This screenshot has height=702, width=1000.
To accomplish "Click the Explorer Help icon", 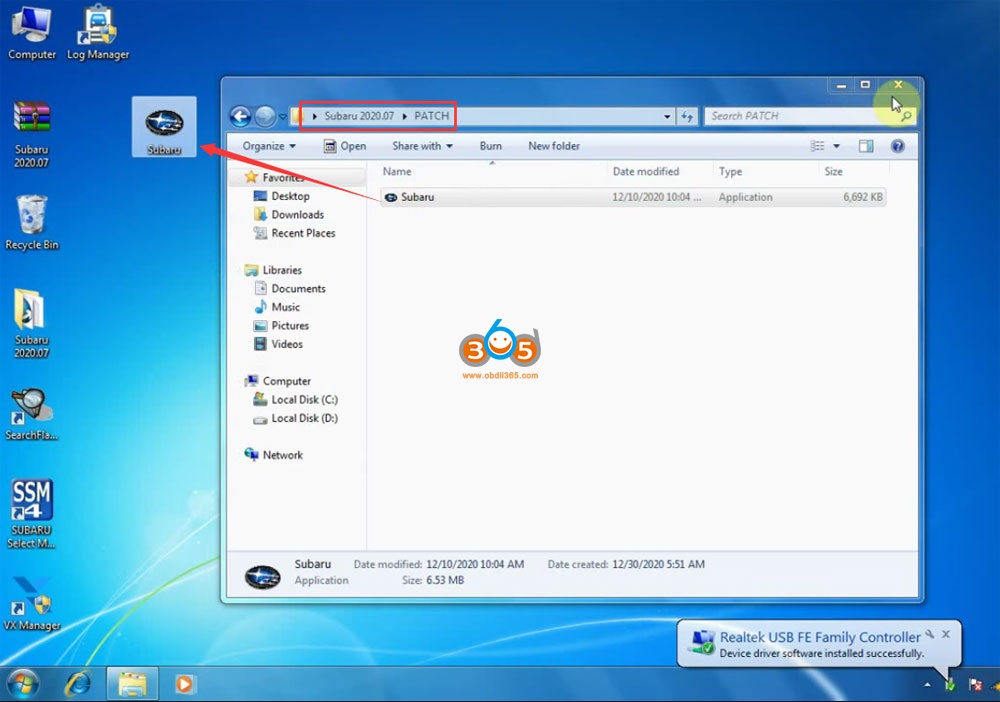I will pos(897,146).
